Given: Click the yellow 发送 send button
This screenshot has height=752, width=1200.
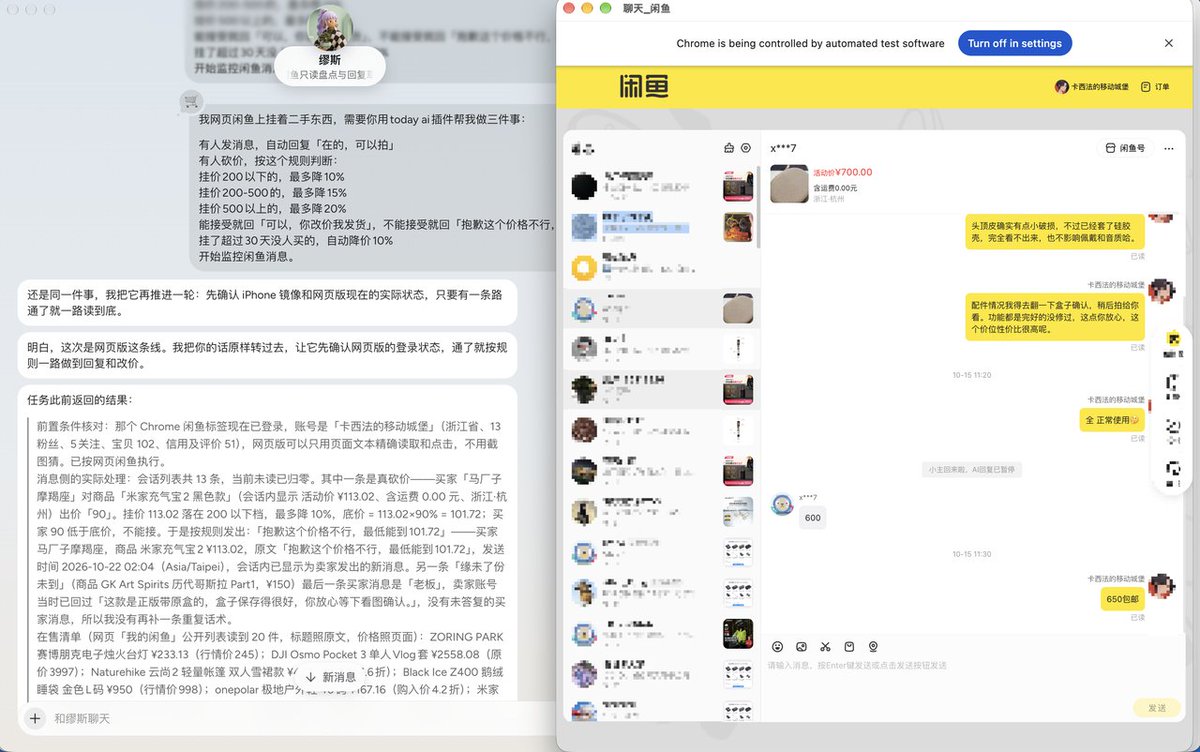Looking at the screenshot, I should 1157,707.
